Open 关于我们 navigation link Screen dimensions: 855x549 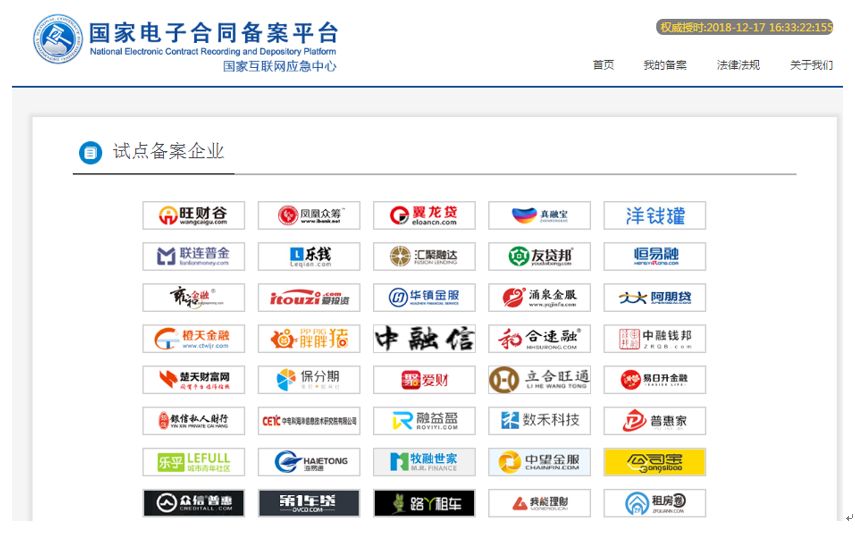(x=811, y=65)
